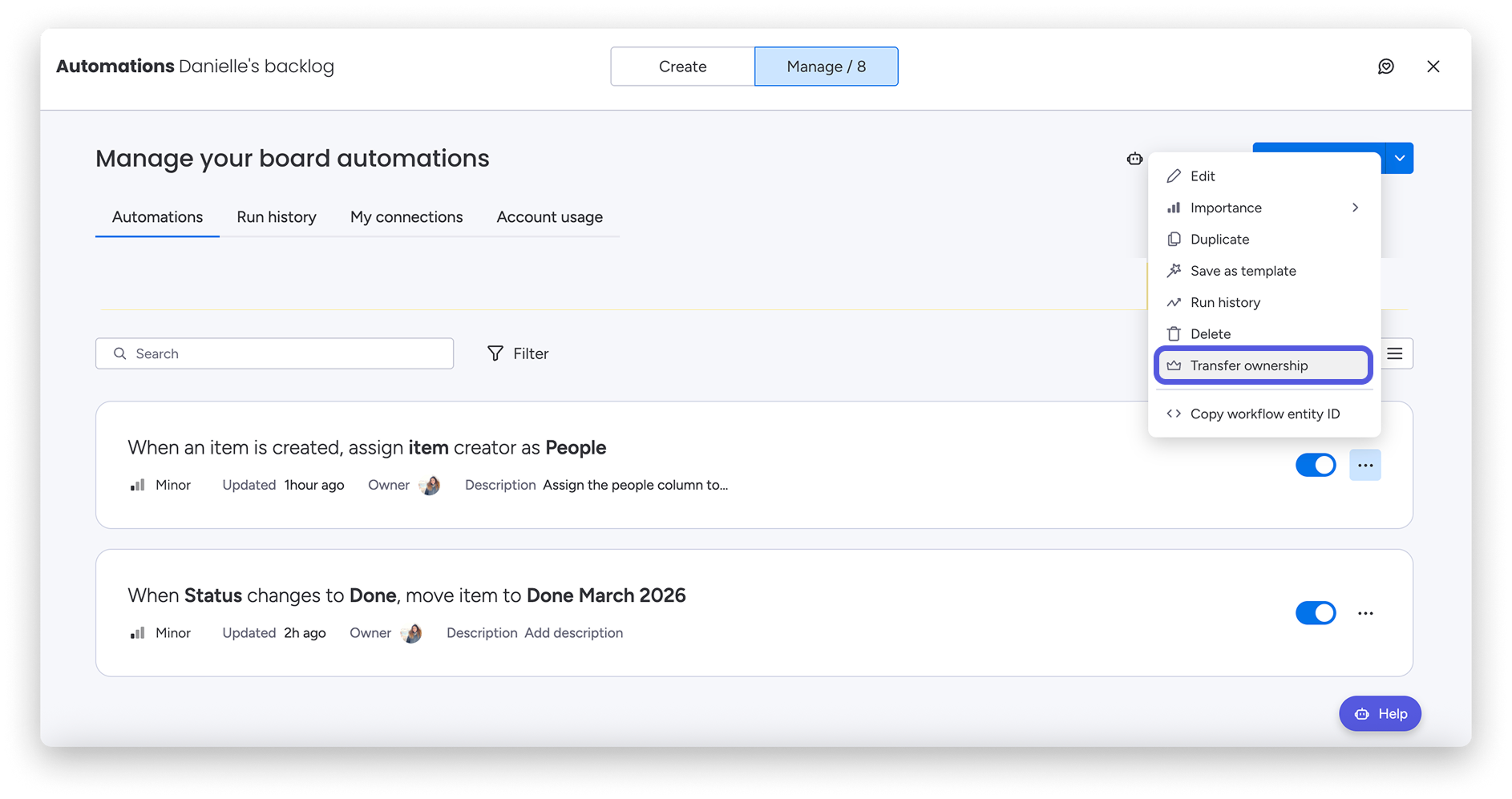The height and width of the screenshot is (799, 1512).
Task: Click owner avatar on item created automation
Action: [430, 485]
